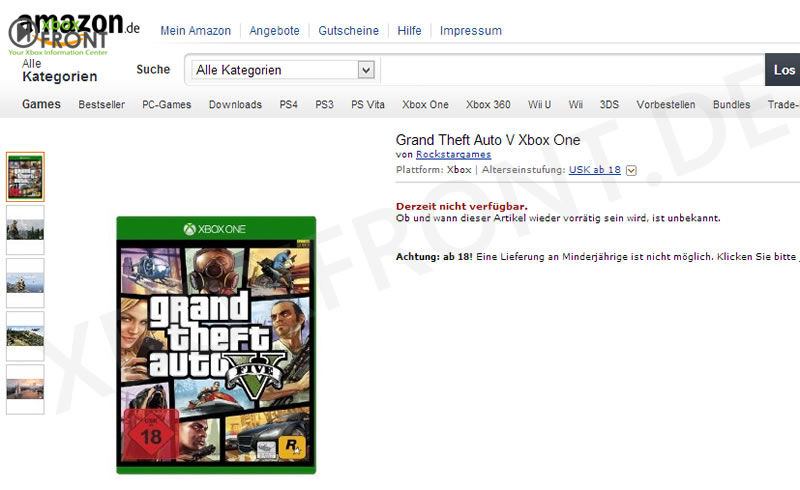Click the main GTA V cover image

click(216, 345)
